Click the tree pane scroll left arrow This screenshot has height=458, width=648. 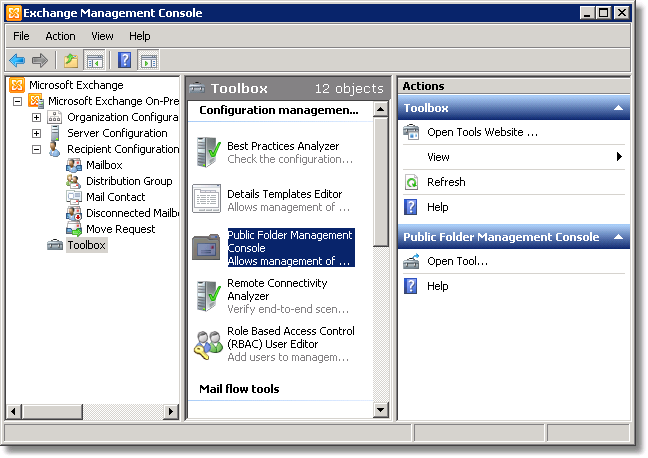coord(13,411)
